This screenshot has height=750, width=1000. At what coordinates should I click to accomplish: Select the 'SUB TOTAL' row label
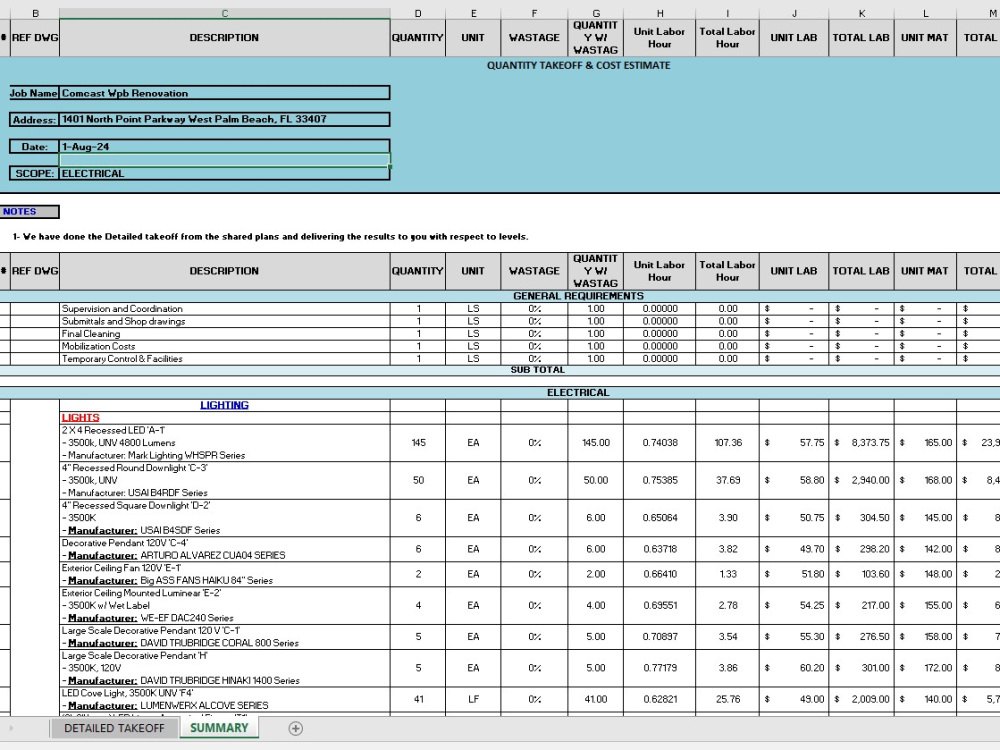point(538,370)
